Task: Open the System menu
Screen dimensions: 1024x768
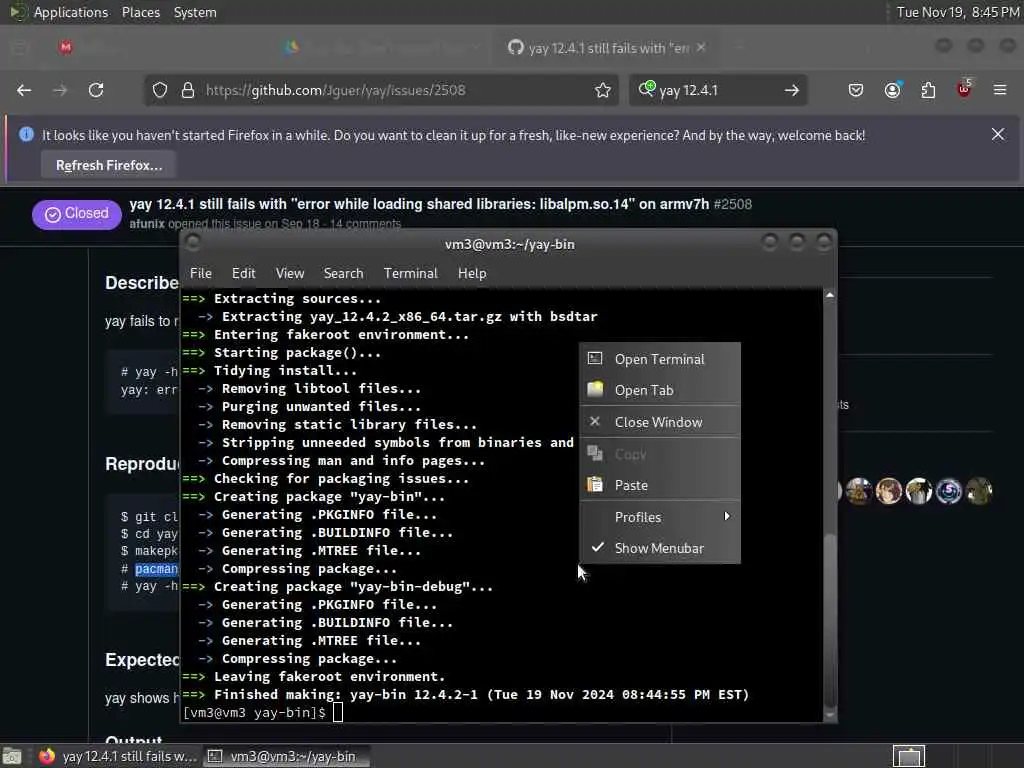Action: 195,12
